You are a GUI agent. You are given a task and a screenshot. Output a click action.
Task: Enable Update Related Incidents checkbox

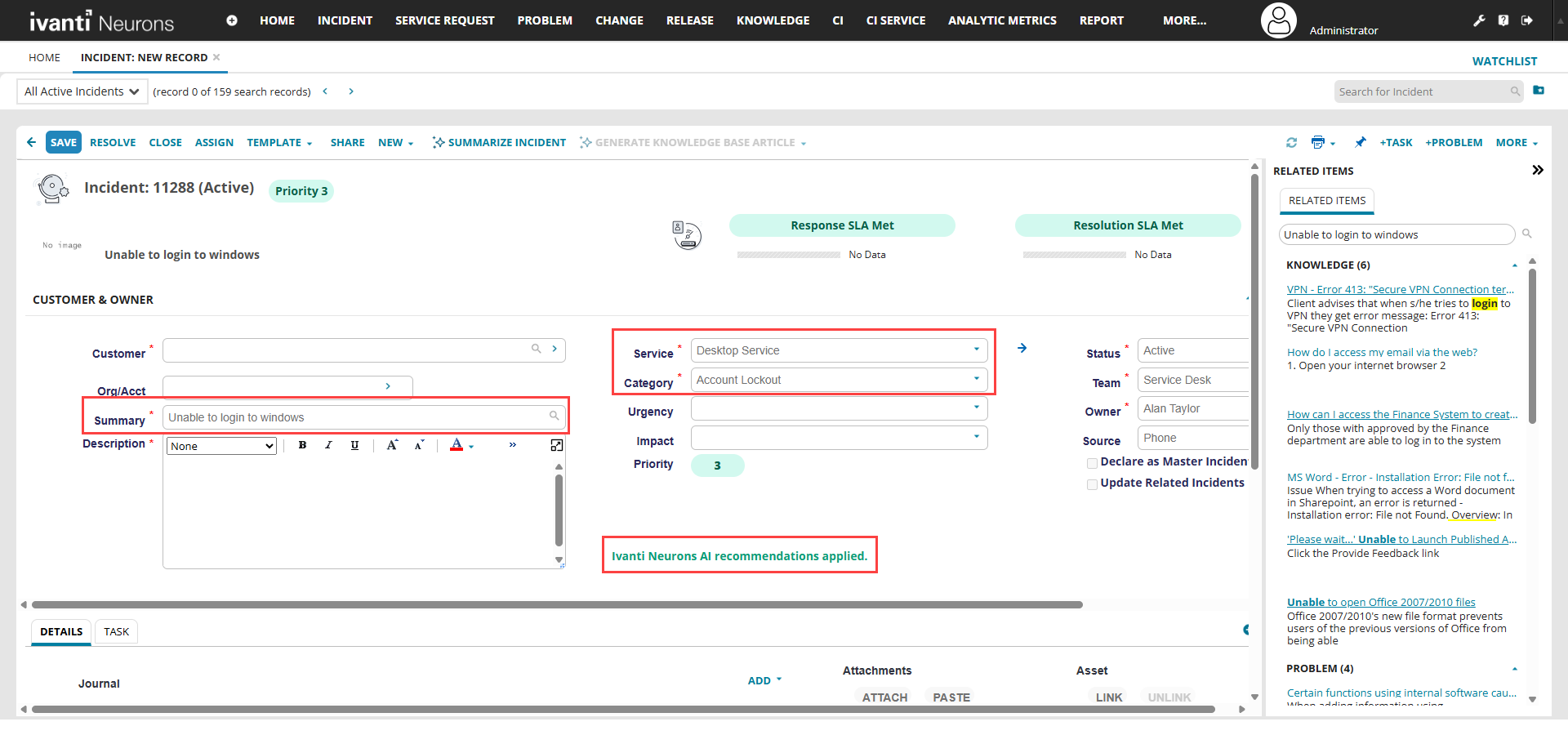(1092, 484)
